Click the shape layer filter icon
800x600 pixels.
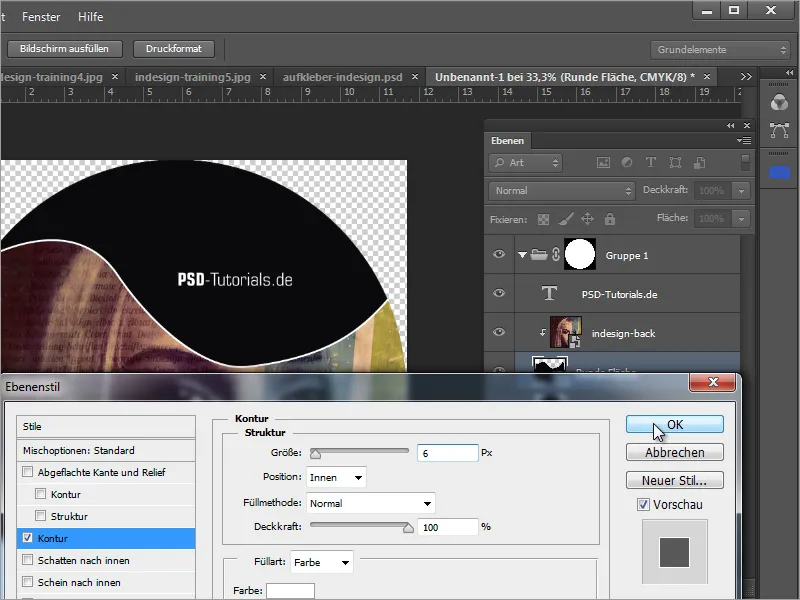coord(675,163)
